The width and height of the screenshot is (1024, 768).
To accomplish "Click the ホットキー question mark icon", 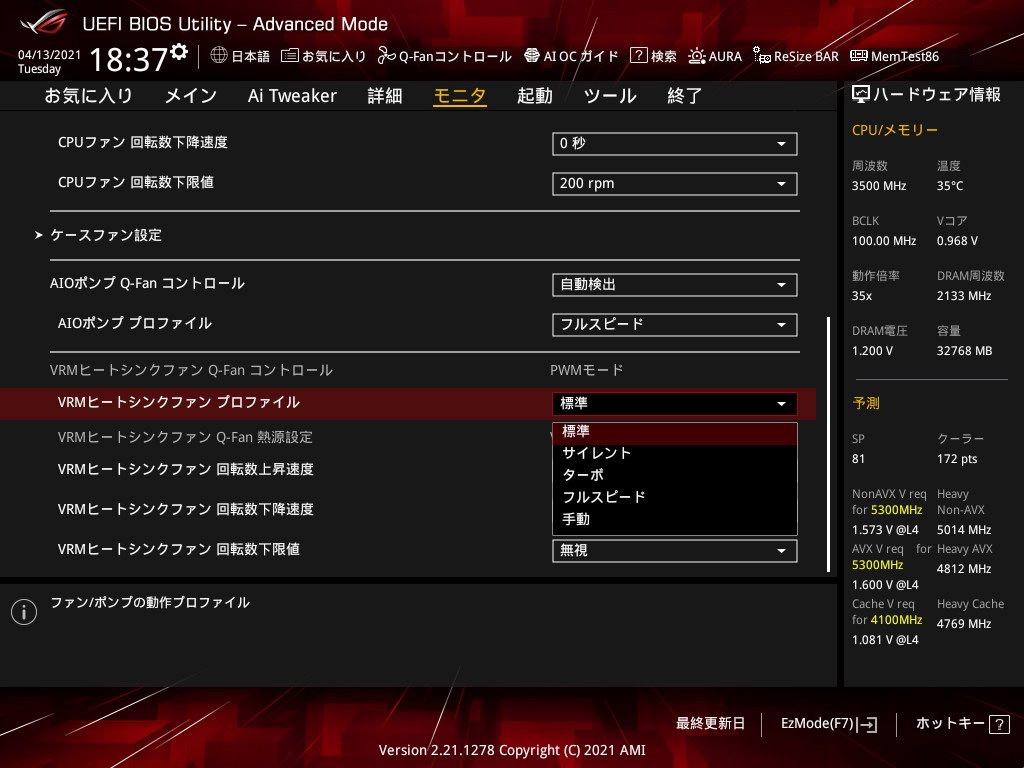I will [999, 724].
